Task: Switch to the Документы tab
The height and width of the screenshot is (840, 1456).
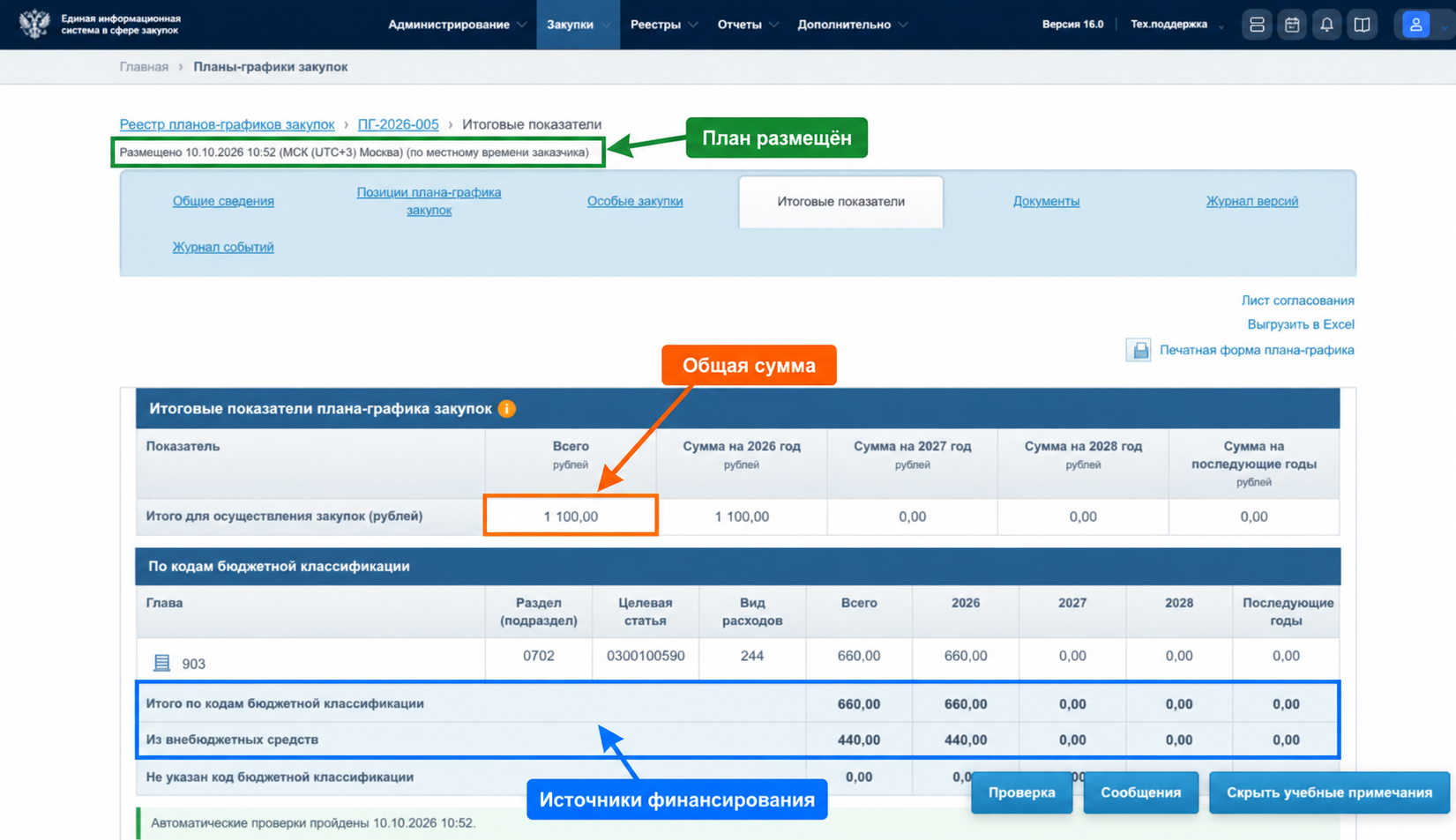Action: click(1046, 201)
